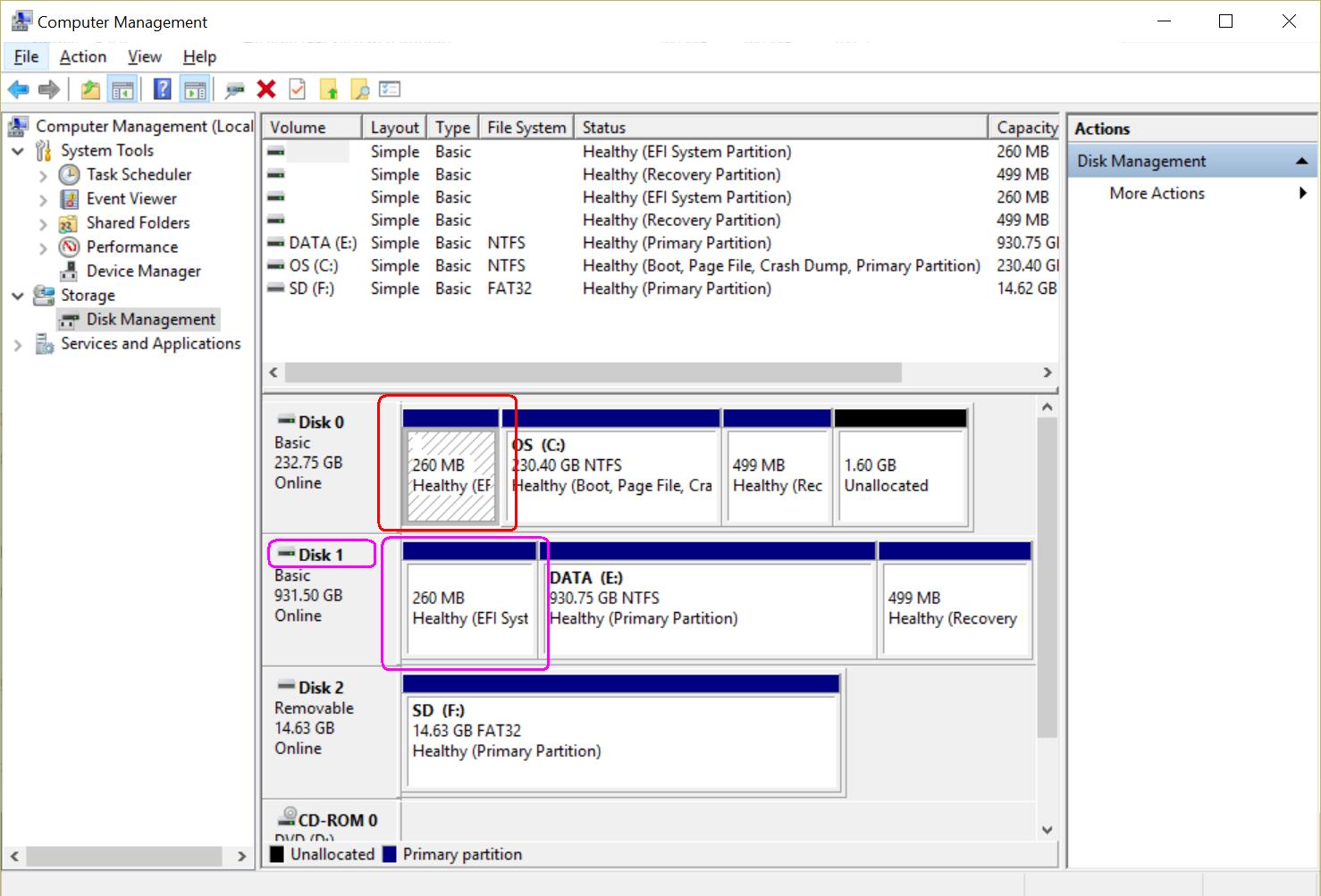Open Device Manager in the tree
Image resolution: width=1321 pixels, height=896 pixels.
pos(143,272)
